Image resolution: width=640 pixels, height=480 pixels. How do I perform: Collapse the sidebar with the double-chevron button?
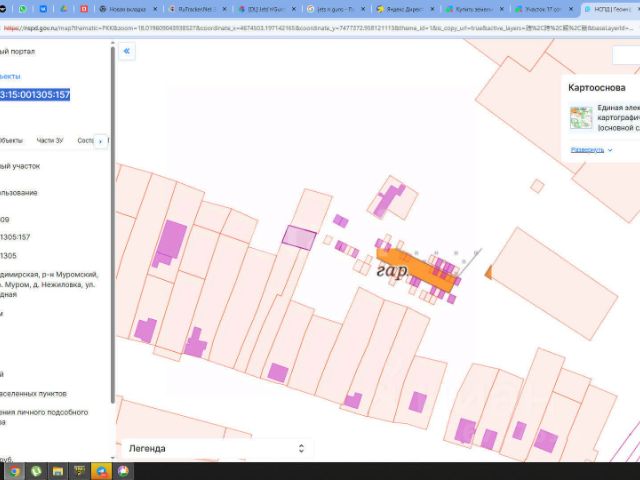[x=127, y=51]
